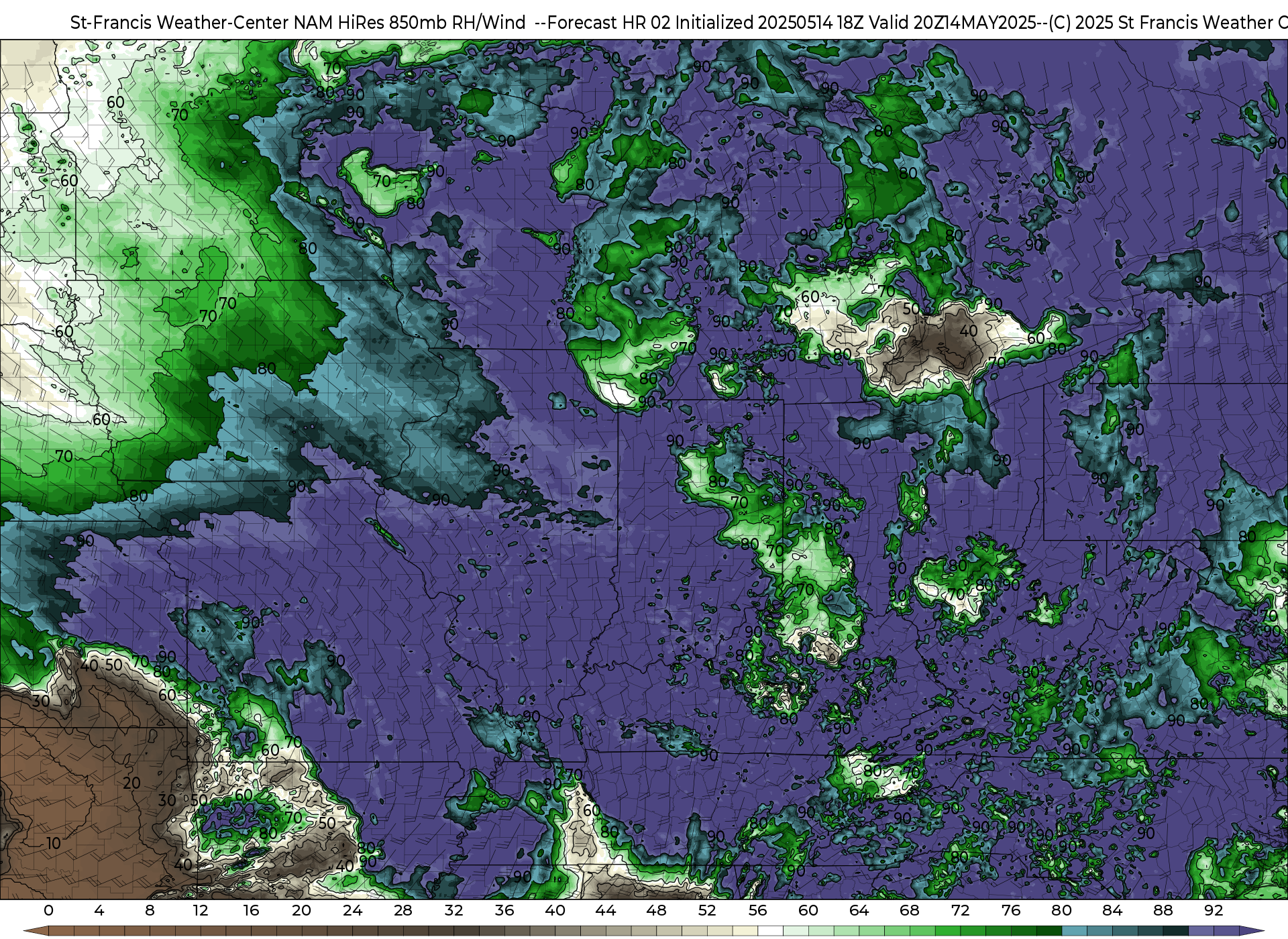Click the "64" label on the color bar scale
1288x939 pixels.
859,911
